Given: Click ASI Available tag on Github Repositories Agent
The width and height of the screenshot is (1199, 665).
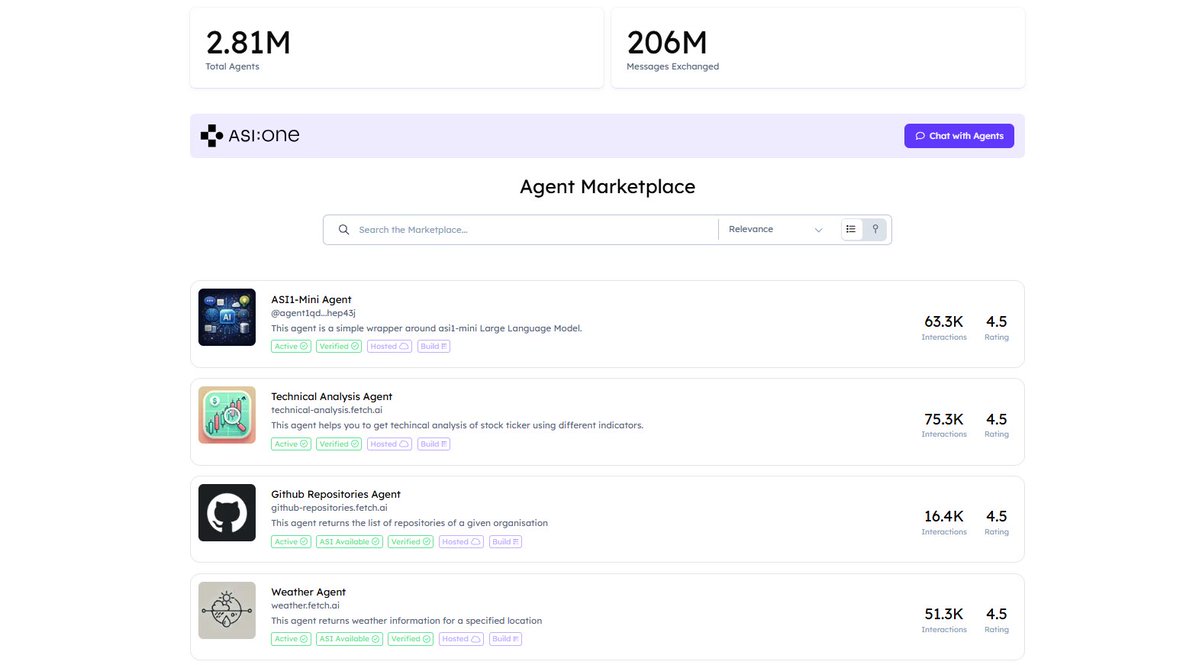Looking at the screenshot, I should click(349, 542).
